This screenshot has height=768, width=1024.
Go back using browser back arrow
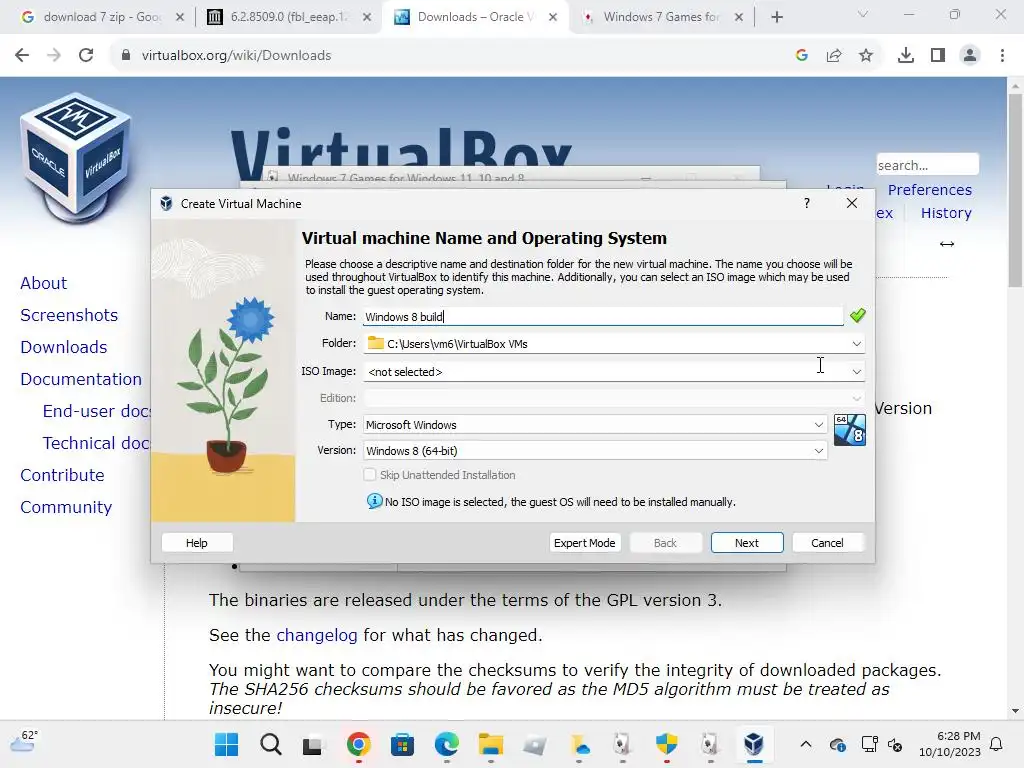pos(22,56)
